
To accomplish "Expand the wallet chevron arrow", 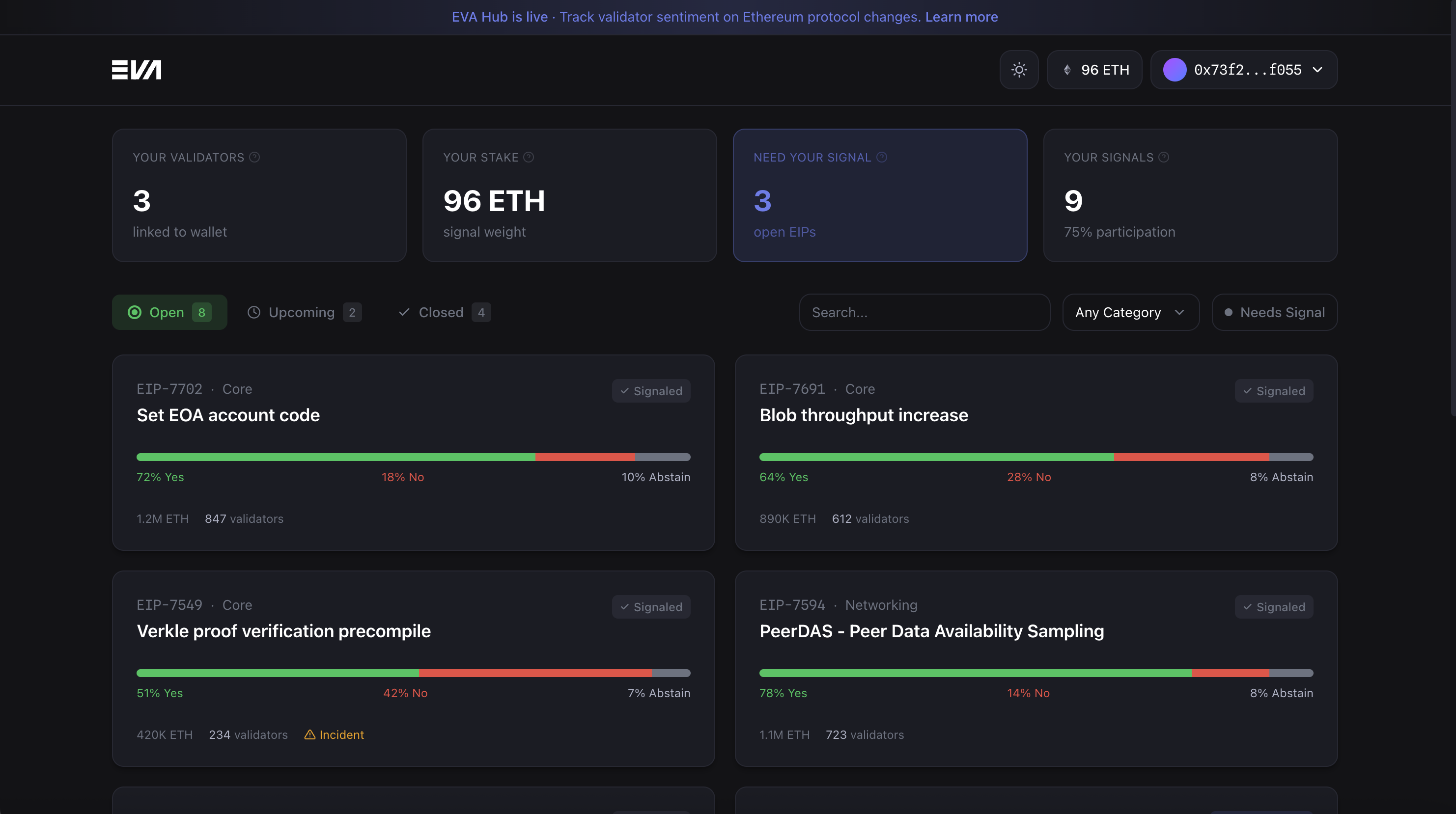I will coord(1318,70).
